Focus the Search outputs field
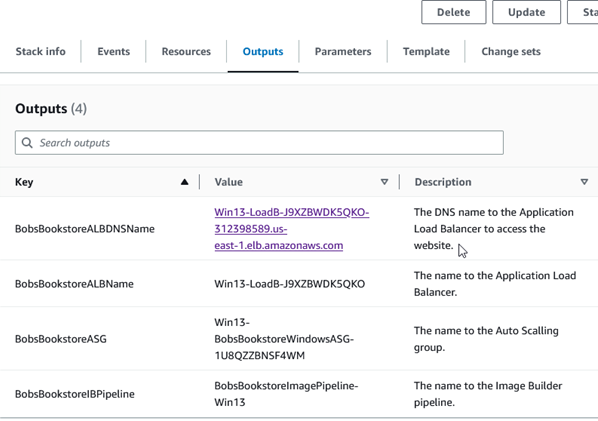Image resolution: width=598 pixels, height=421 pixels. (x=259, y=143)
